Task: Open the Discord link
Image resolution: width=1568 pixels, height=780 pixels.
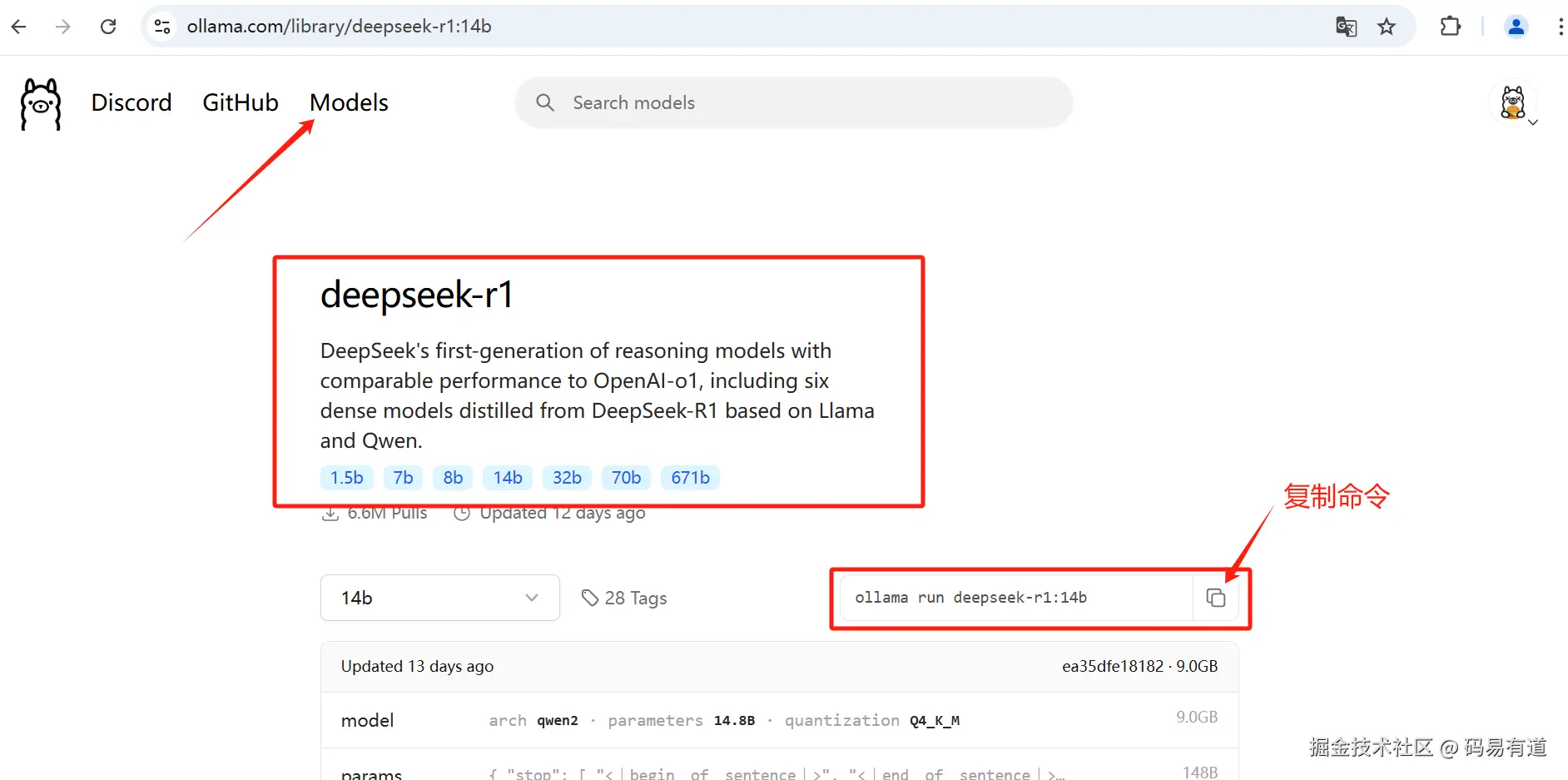Action: (131, 102)
